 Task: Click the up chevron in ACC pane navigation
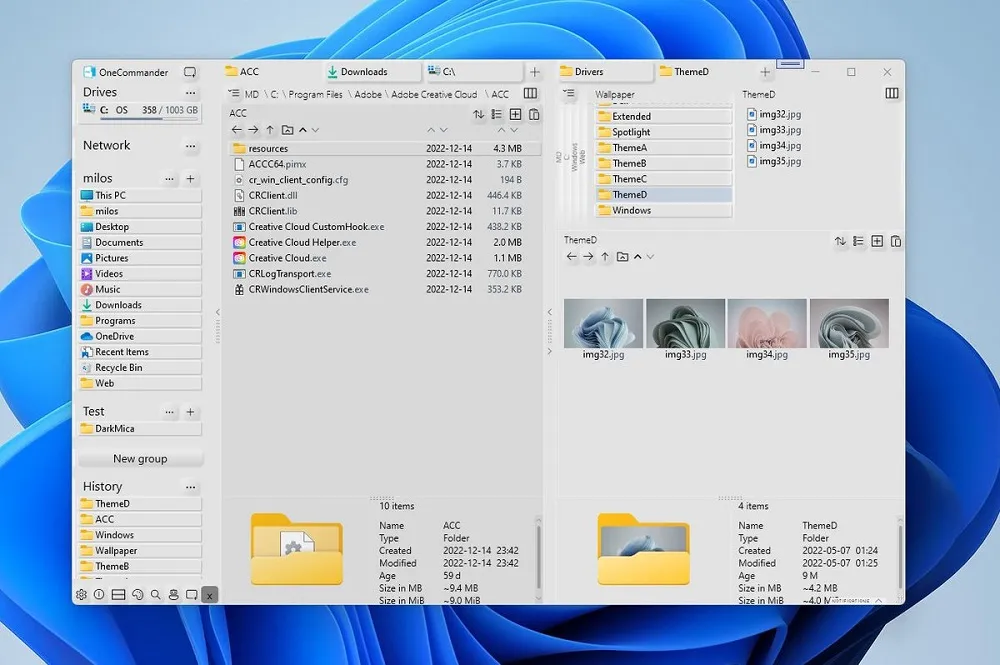pos(303,130)
